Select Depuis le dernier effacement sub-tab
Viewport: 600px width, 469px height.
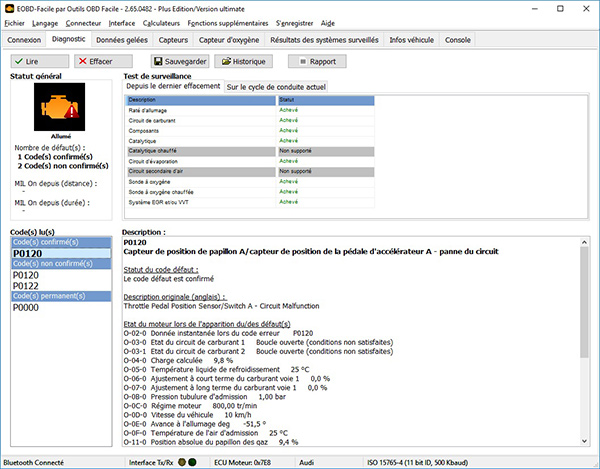(173, 86)
